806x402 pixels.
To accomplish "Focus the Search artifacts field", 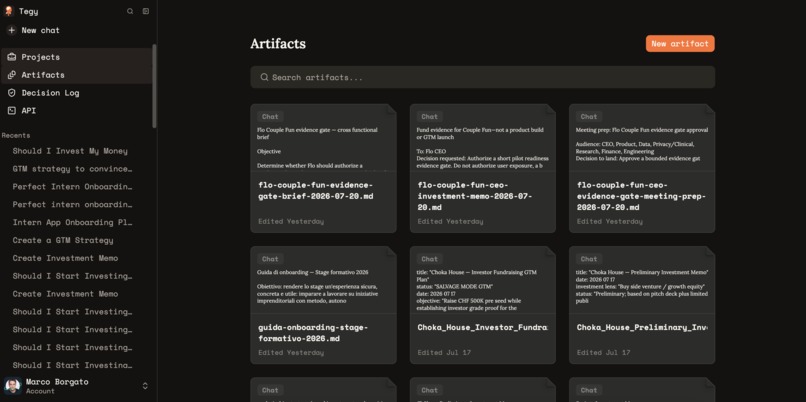I will click(x=483, y=77).
